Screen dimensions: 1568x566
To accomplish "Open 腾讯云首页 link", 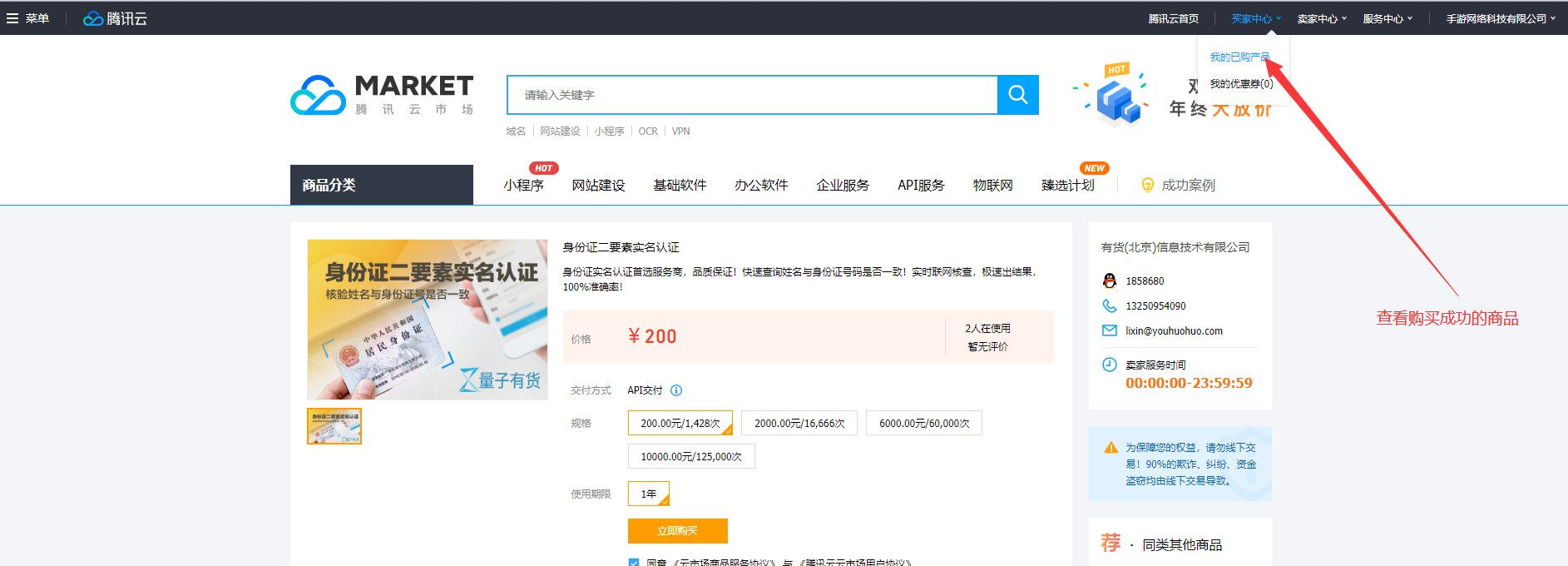I will [x=1174, y=18].
